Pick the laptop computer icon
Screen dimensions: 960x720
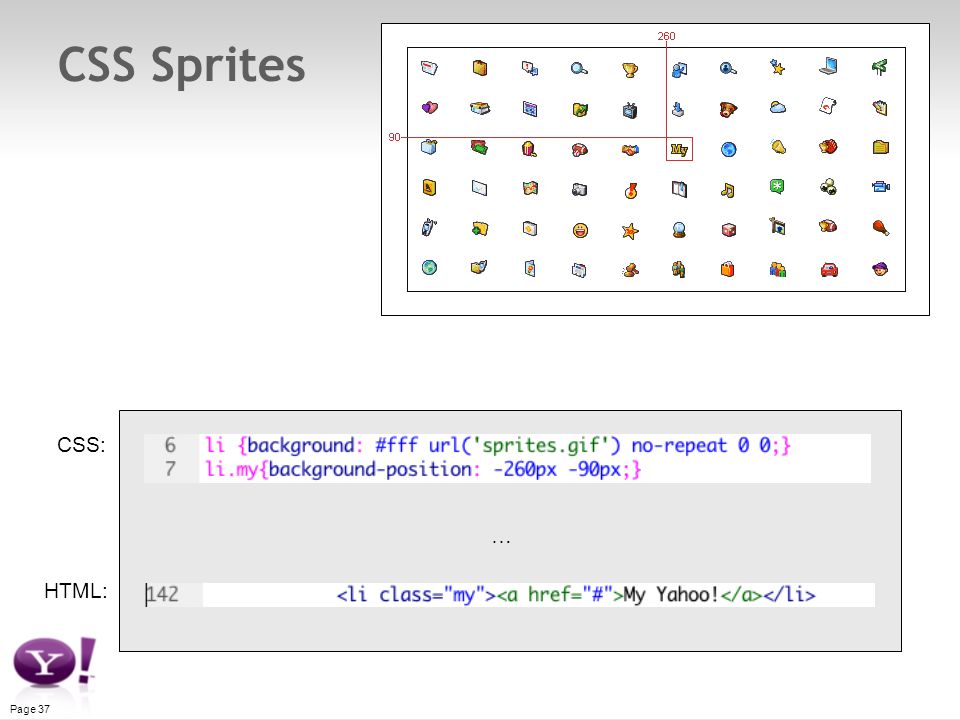[x=828, y=66]
